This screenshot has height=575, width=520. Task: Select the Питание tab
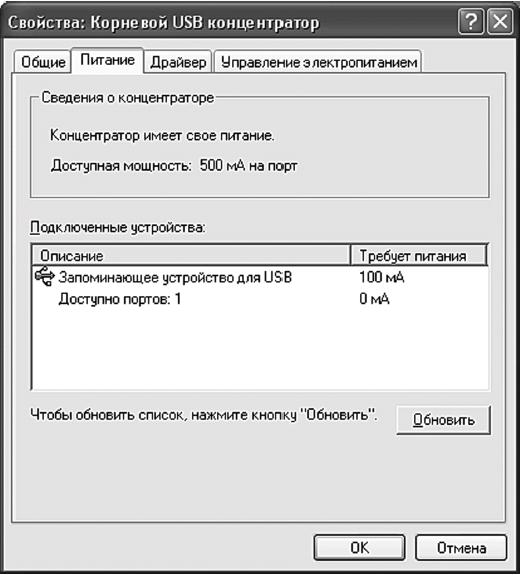[107, 61]
